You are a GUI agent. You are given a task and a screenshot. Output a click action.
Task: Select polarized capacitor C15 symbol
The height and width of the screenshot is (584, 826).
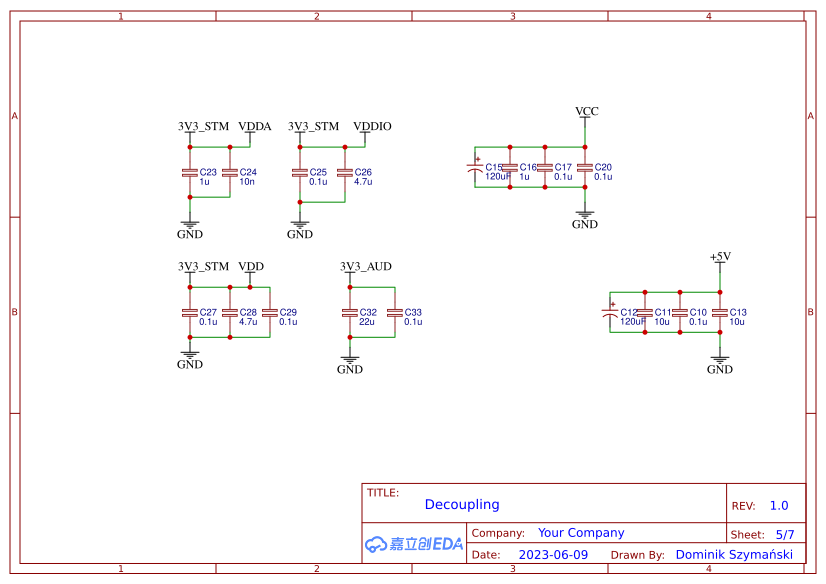pyautogui.click(x=478, y=167)
